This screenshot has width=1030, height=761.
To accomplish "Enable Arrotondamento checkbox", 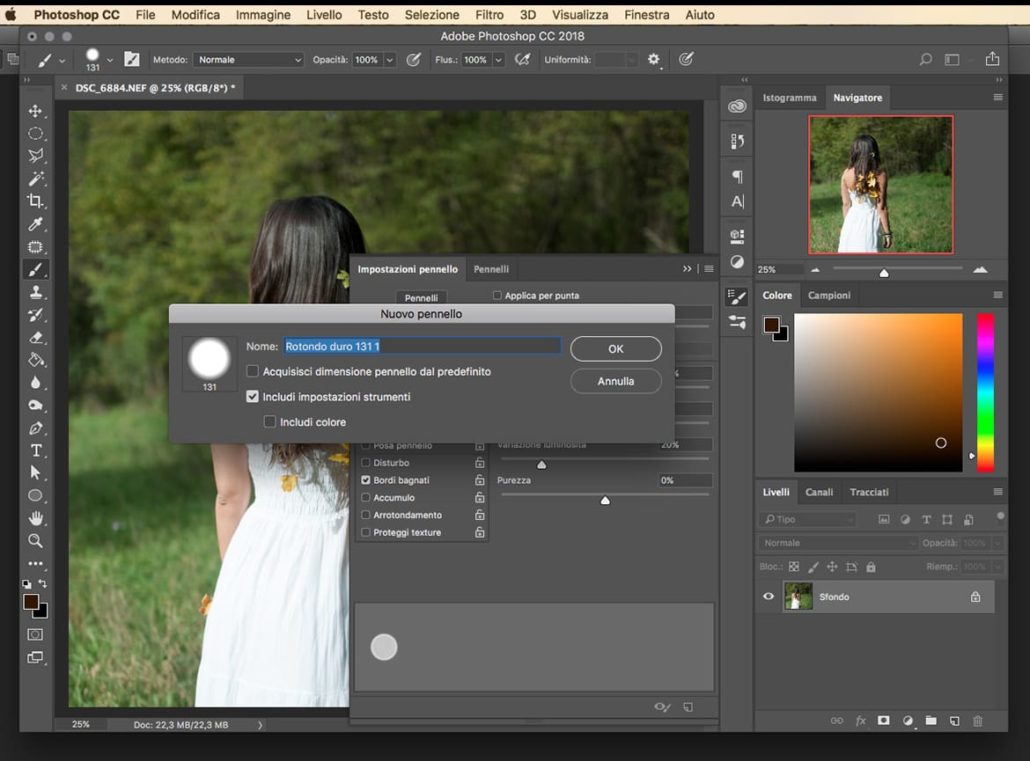I will pos(366,515).
